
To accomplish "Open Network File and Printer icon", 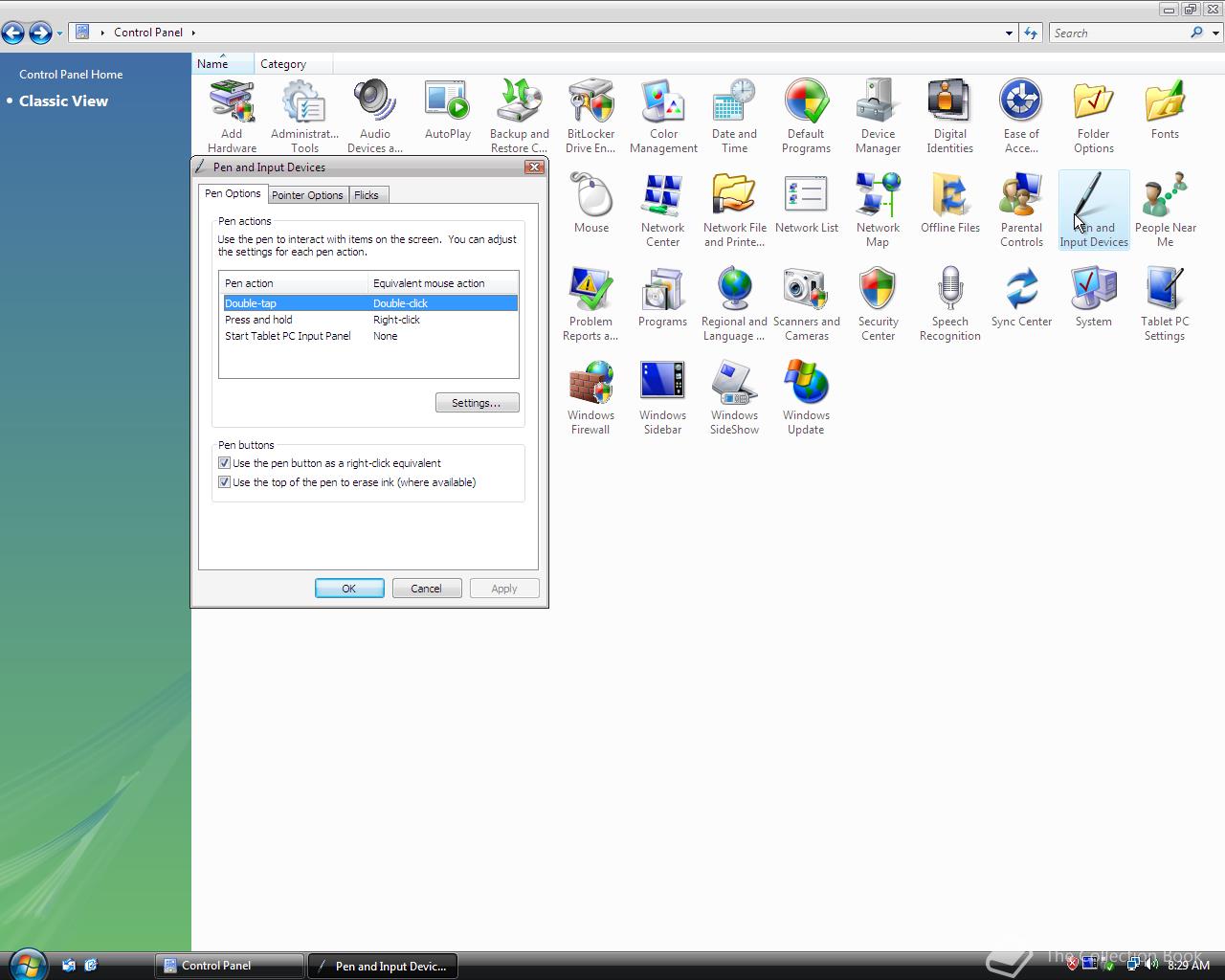I will point(734,211).
